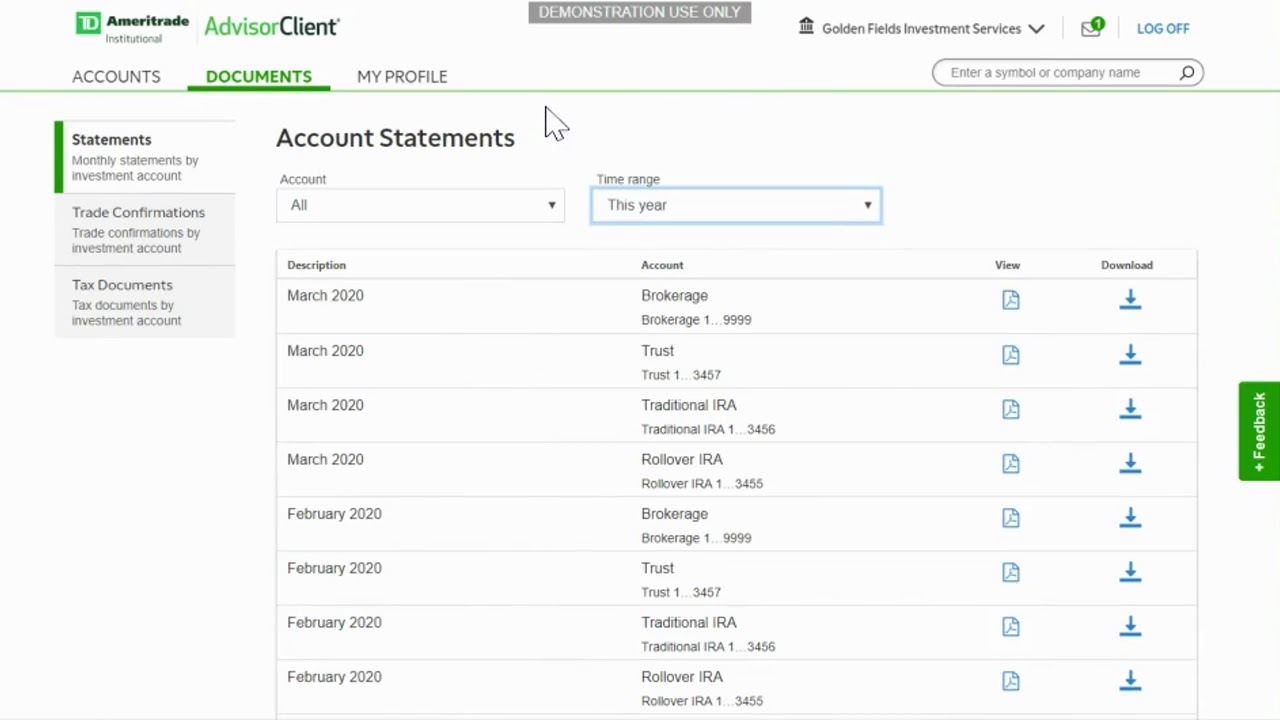View February 2020 Trust statement PDF
The width and height of the screenshot is (1280, 720).
pos(1010,572)
